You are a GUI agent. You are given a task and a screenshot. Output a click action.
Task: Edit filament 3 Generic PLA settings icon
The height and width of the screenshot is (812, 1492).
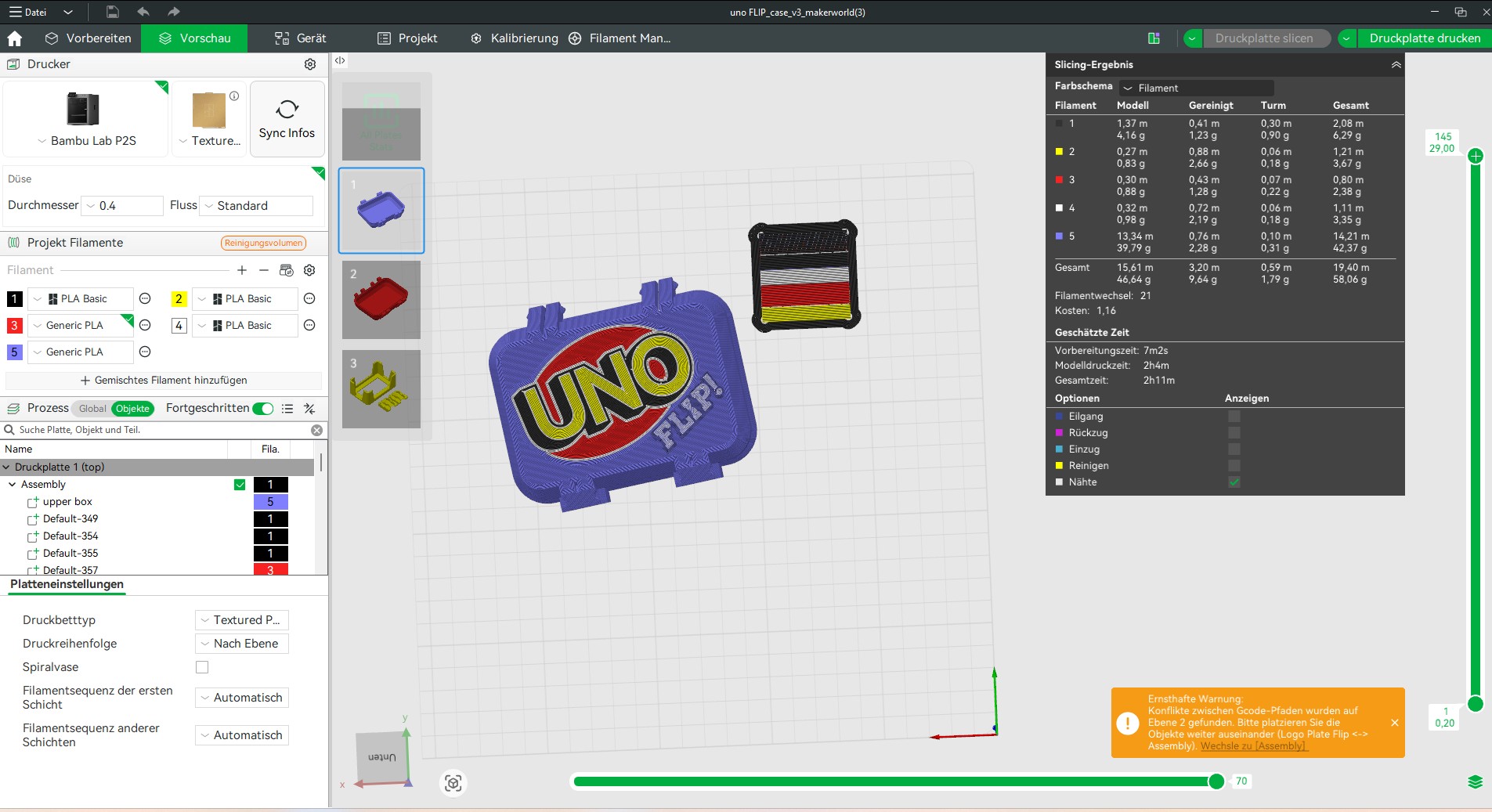click(x=145, y=325)
